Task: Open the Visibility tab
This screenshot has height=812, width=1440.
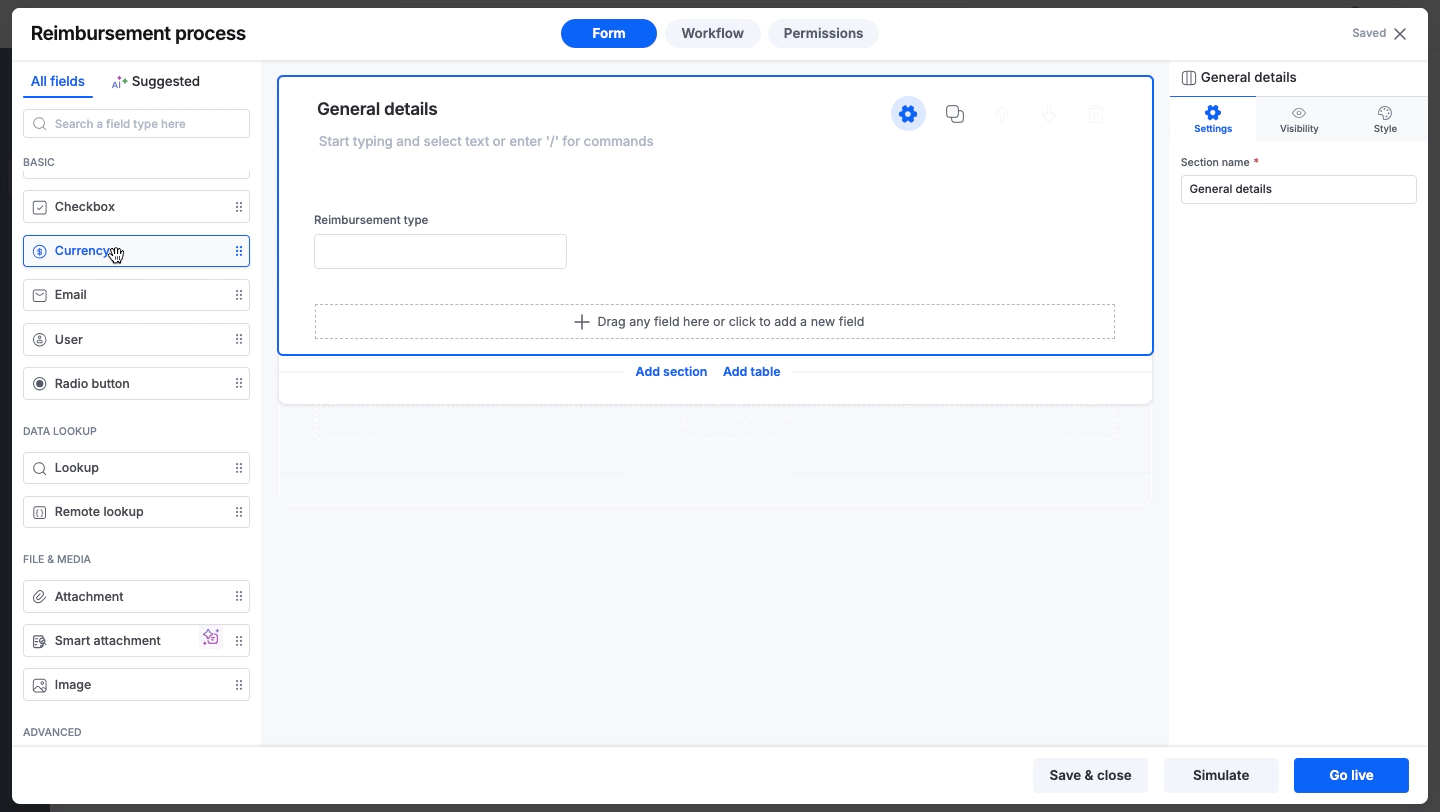Action: [1299, 119]
